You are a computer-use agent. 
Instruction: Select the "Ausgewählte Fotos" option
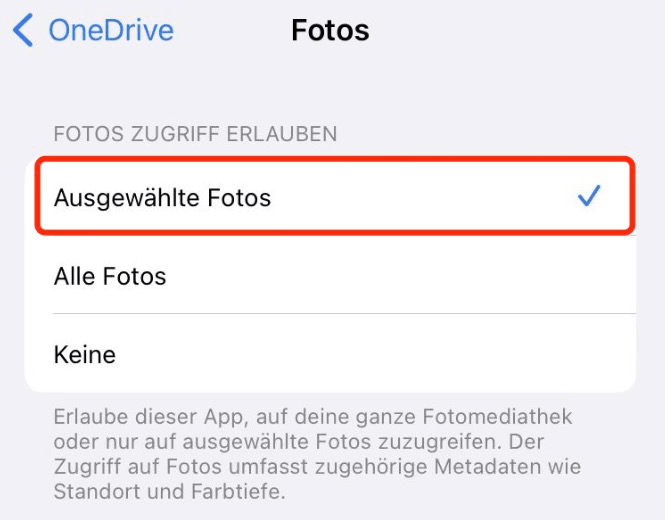[x=335, y=196]
